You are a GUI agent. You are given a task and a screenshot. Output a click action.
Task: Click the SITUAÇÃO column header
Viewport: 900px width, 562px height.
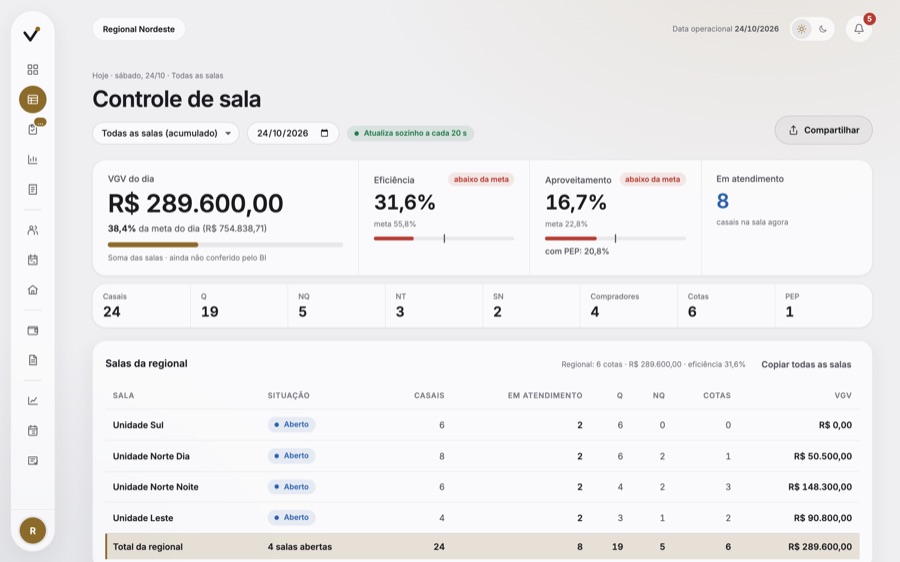click(288, 396)
